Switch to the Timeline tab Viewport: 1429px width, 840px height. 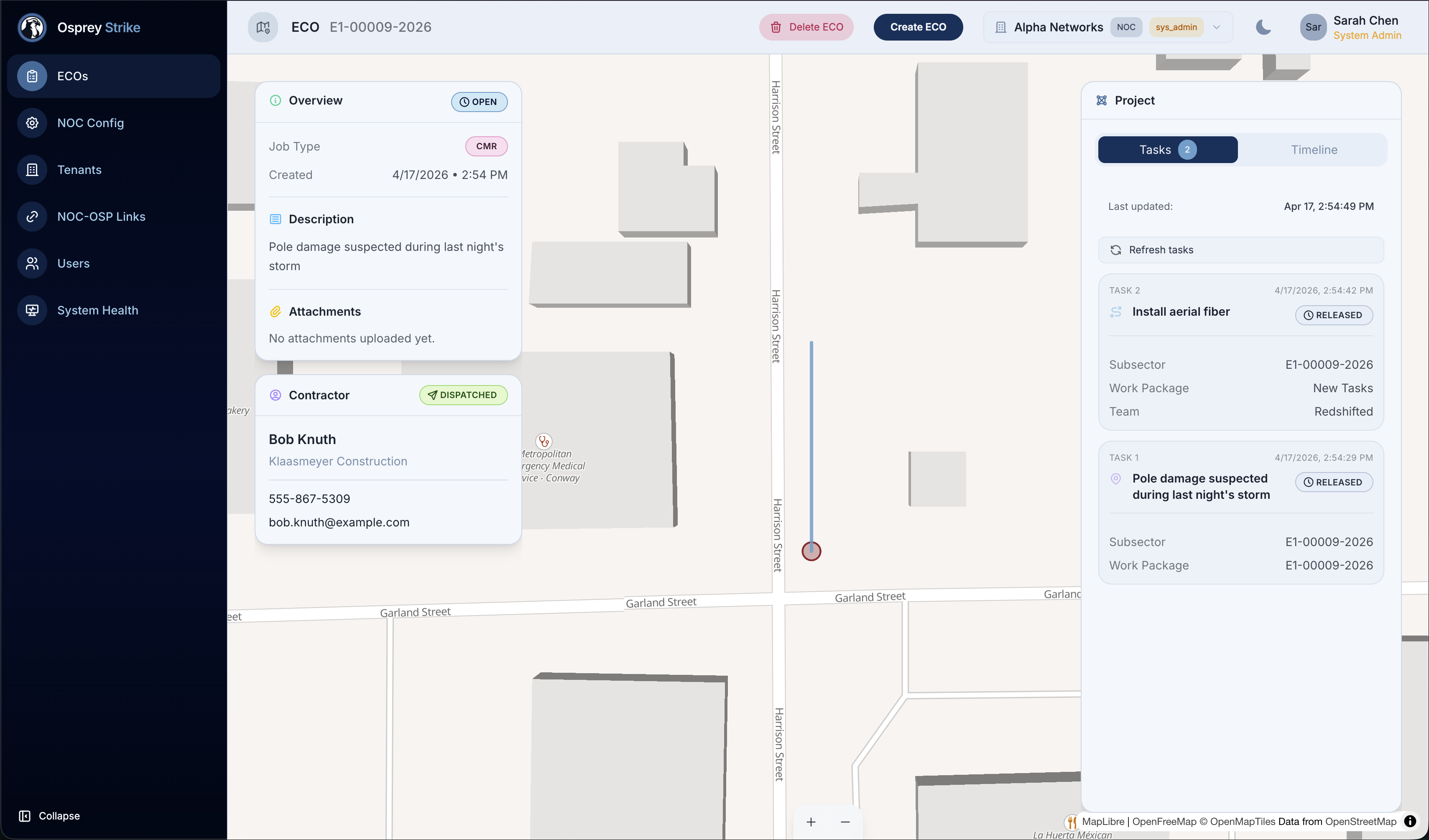pos(1314,149)
